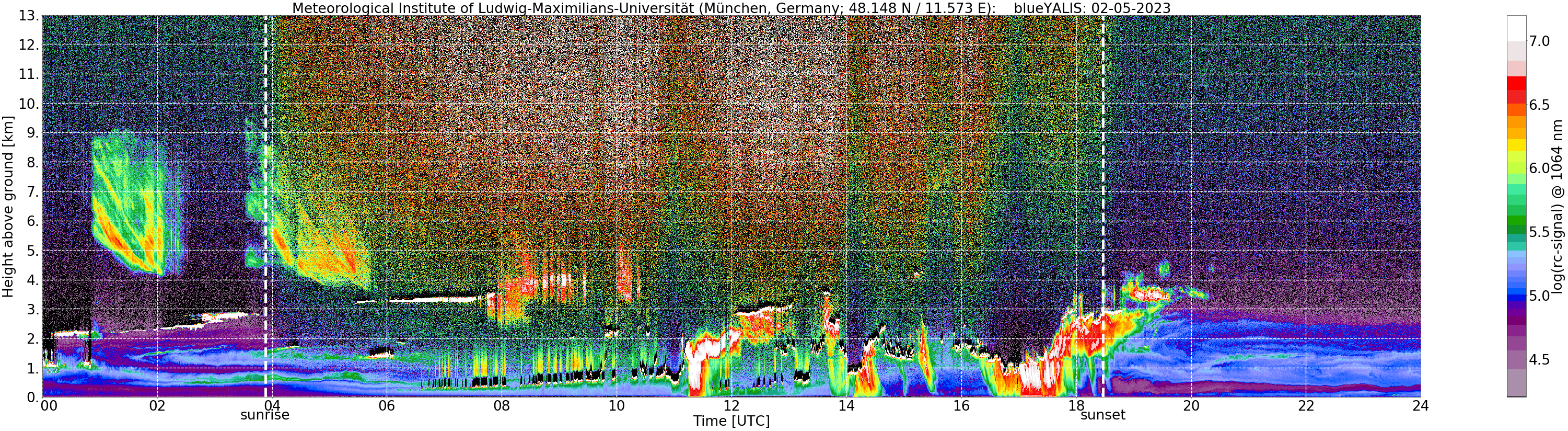Click the '12.' height axis tick label
The image size is (1568, 431).
point(29,45)
